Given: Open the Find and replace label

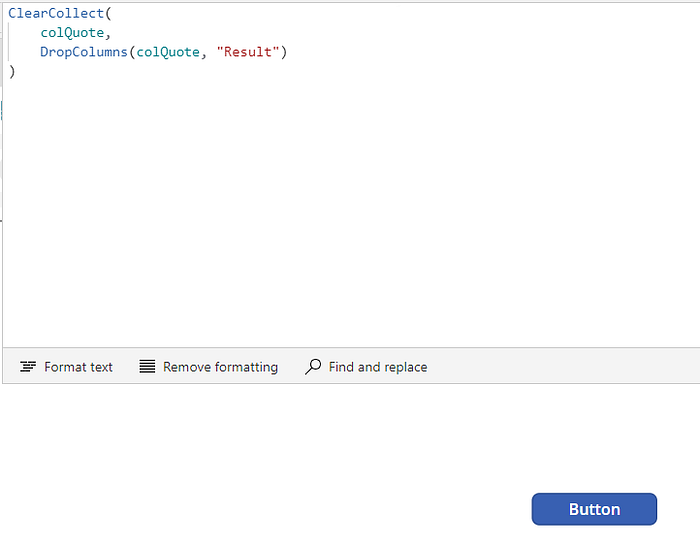Looking at the screenshot, I should click(378, 367).
